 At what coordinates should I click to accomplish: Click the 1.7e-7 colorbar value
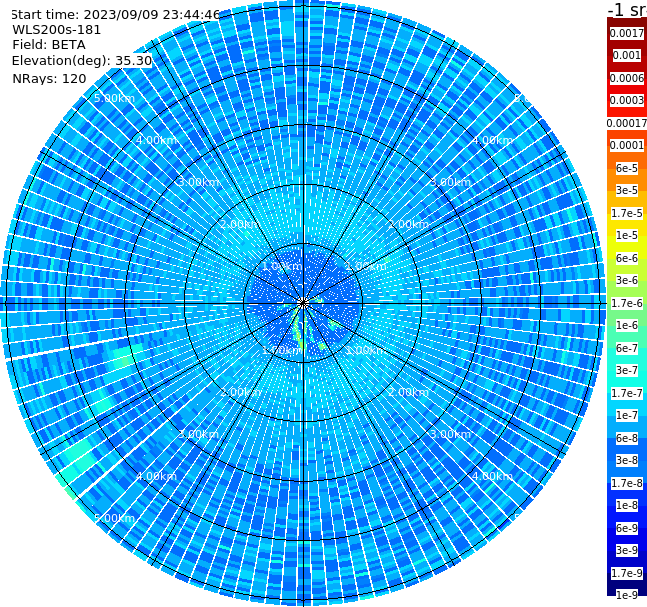[x=627, y=393]
